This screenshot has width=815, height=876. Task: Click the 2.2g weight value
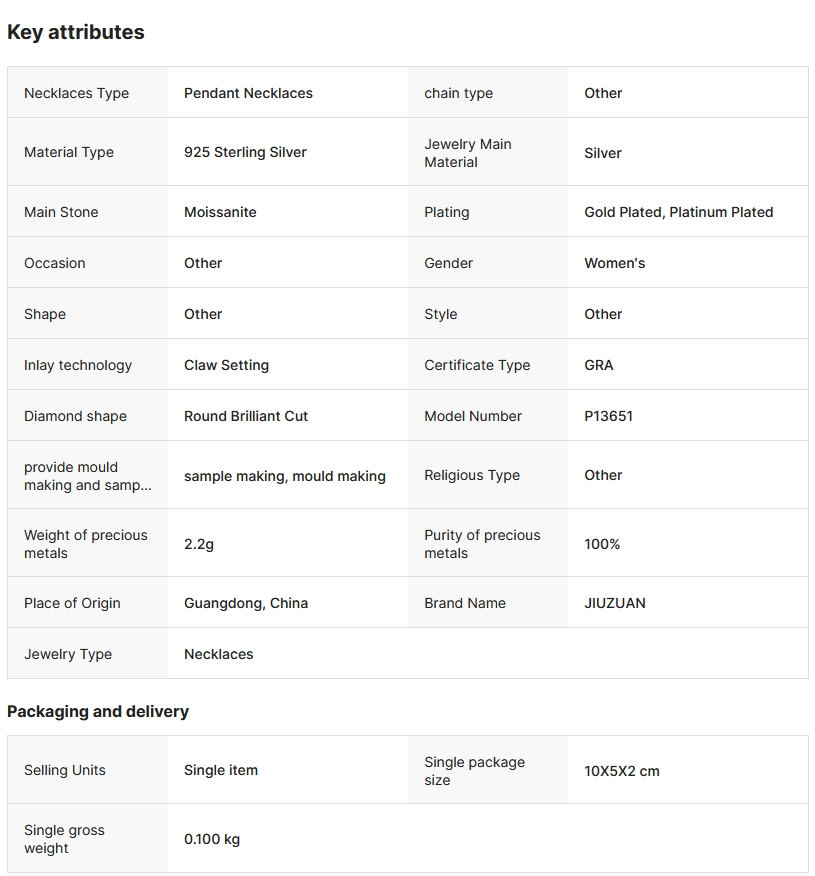tap(198, 544)
